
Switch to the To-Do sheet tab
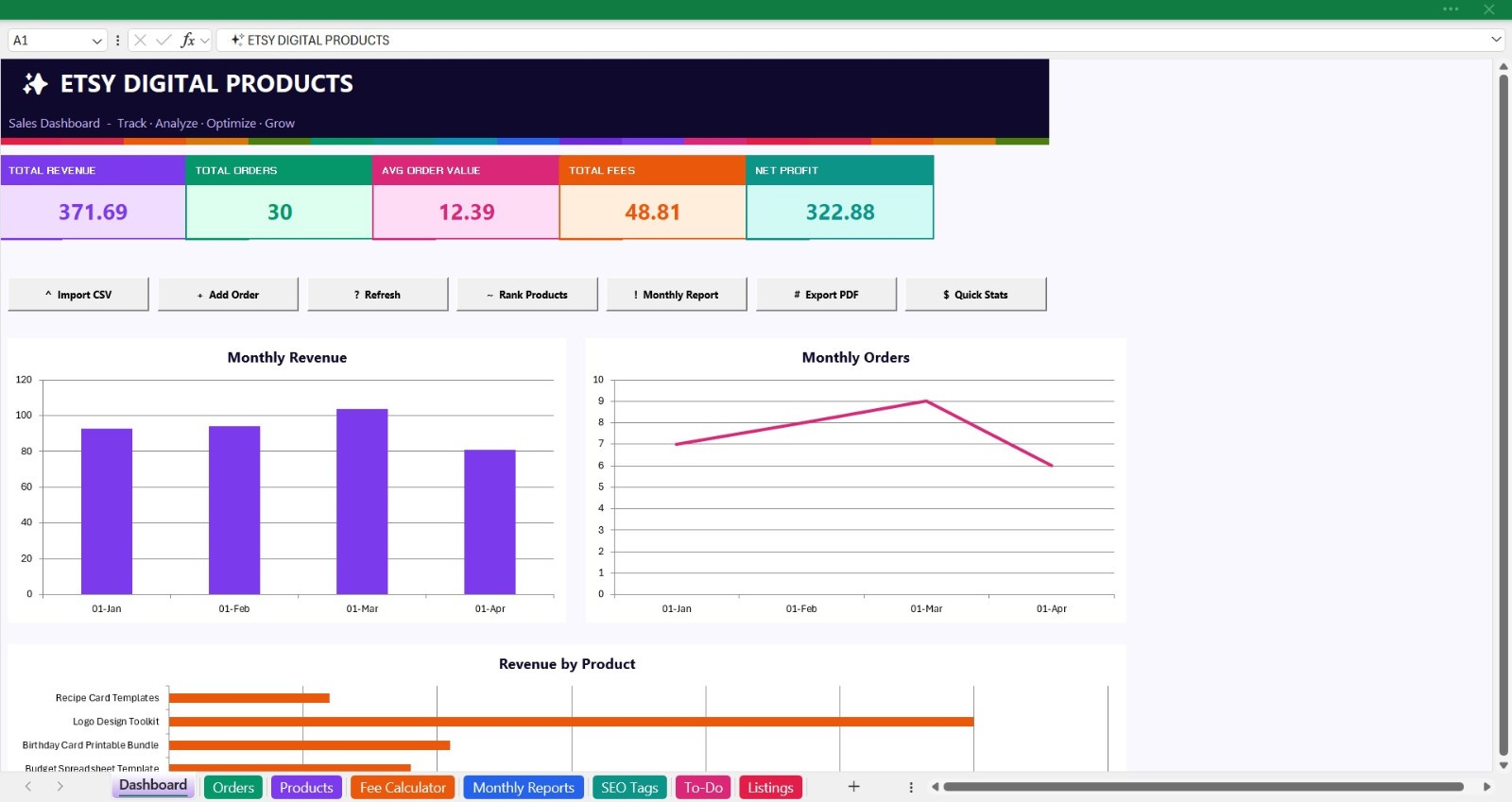click(x=703, y=787)
